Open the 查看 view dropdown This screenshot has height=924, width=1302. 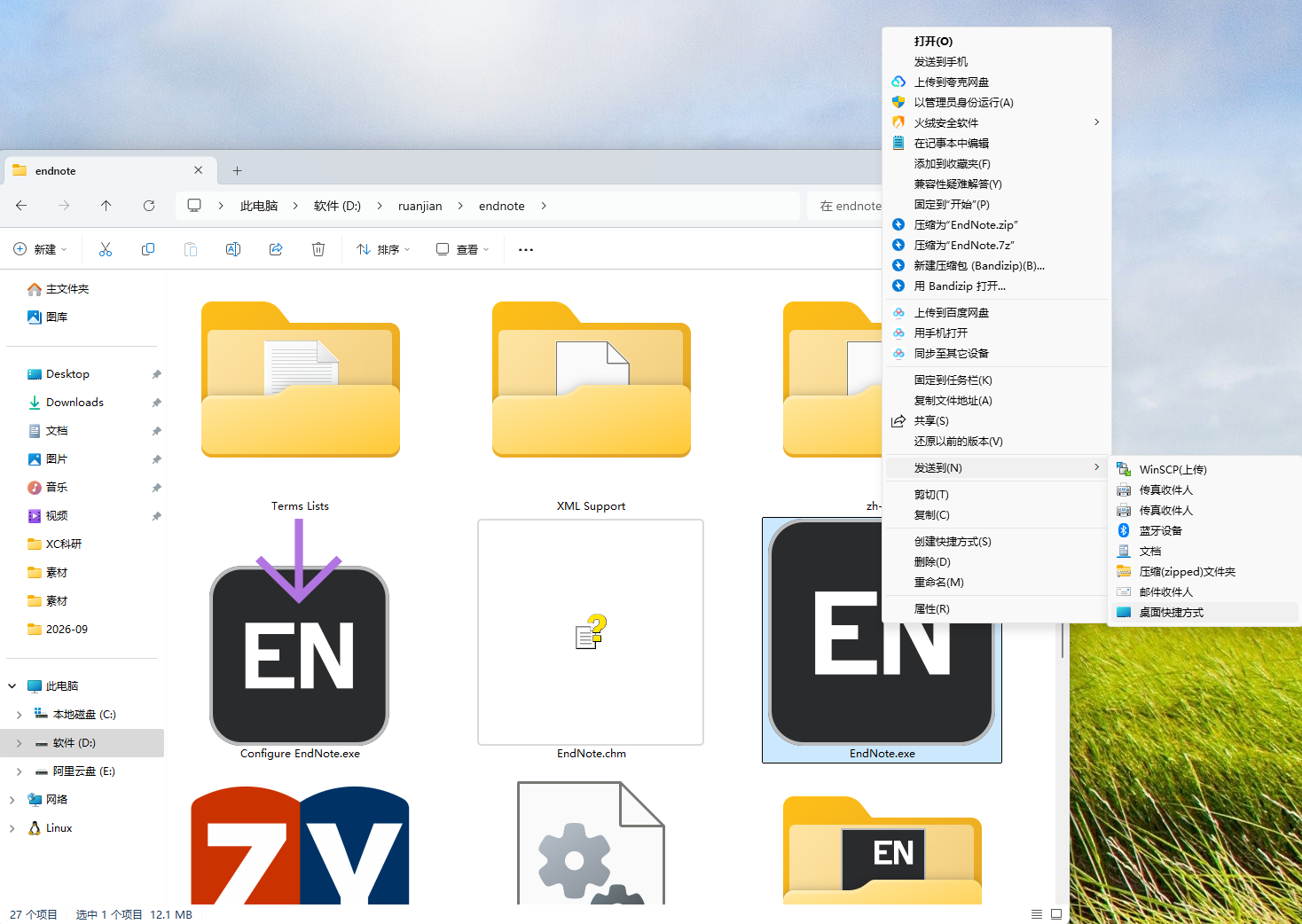coord(462,249)
